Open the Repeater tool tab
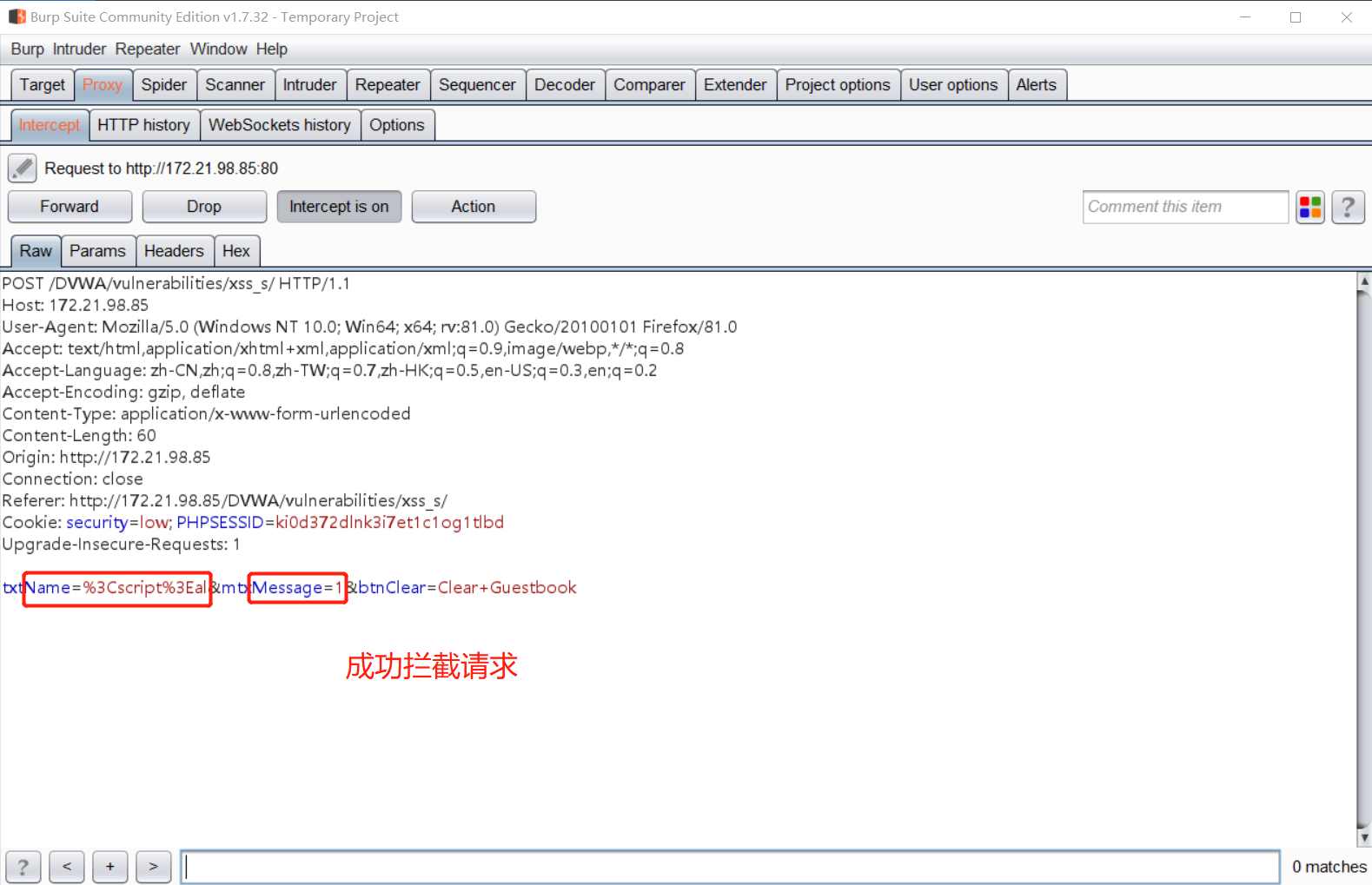Screen dimensions: 1372x885 (x=388, y=85)
